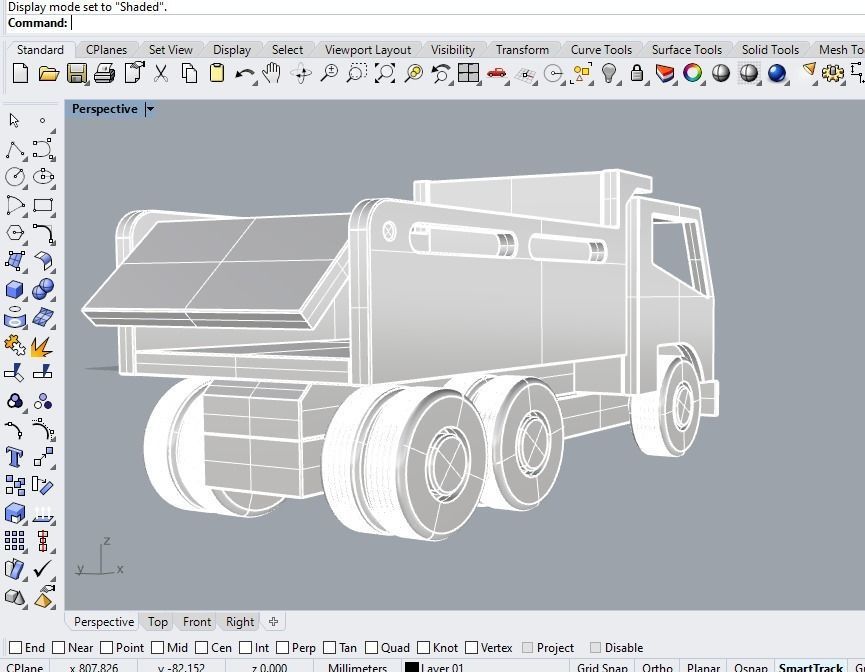The image size is (865, 672).
Task: Print using the printer icon
Action: tap(105, 73)
